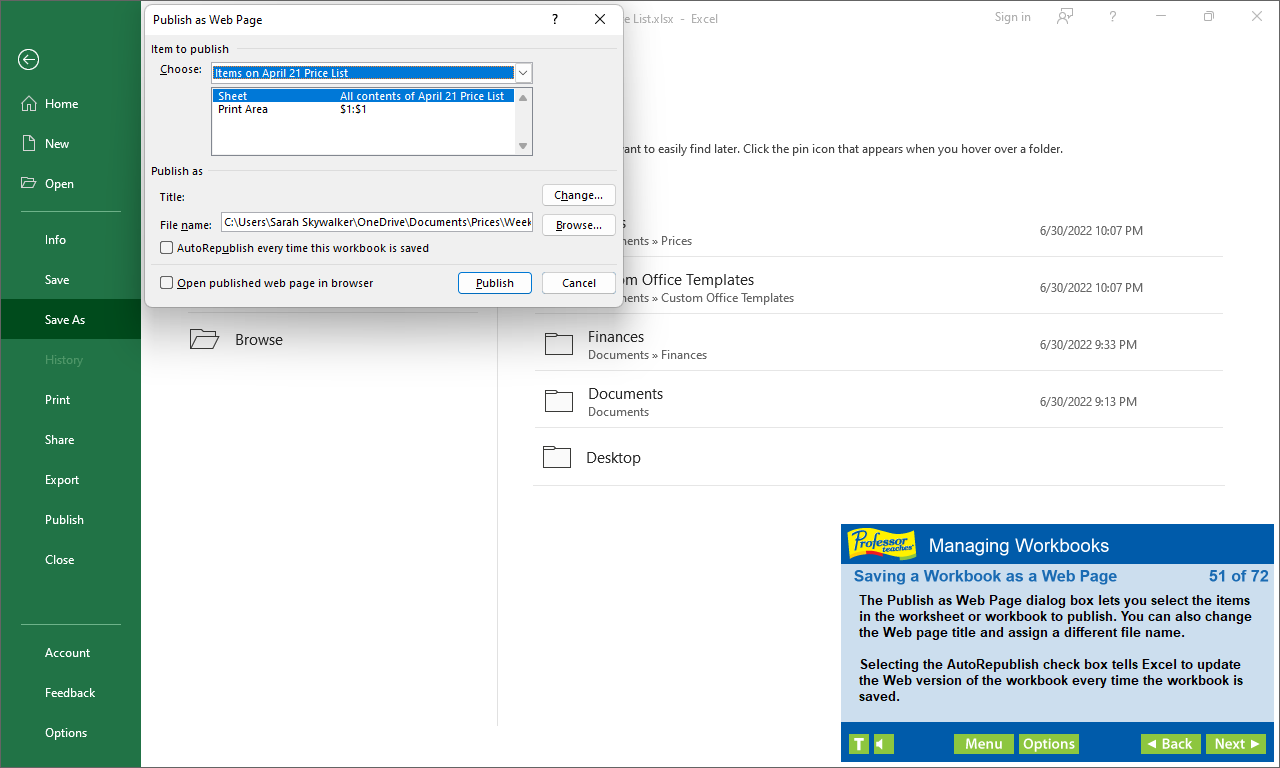Select Save in the sidebar
Screen dimensions: 1280x768
(x=70, y=280)
